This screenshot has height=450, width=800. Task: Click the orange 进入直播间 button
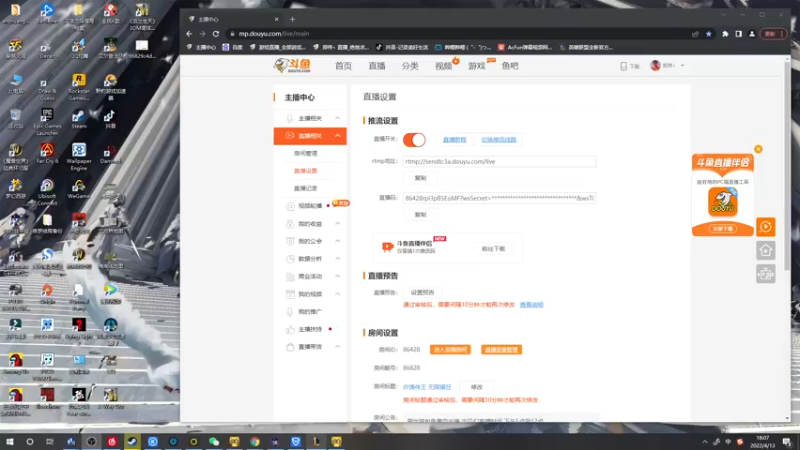click(x=450, y=349)
